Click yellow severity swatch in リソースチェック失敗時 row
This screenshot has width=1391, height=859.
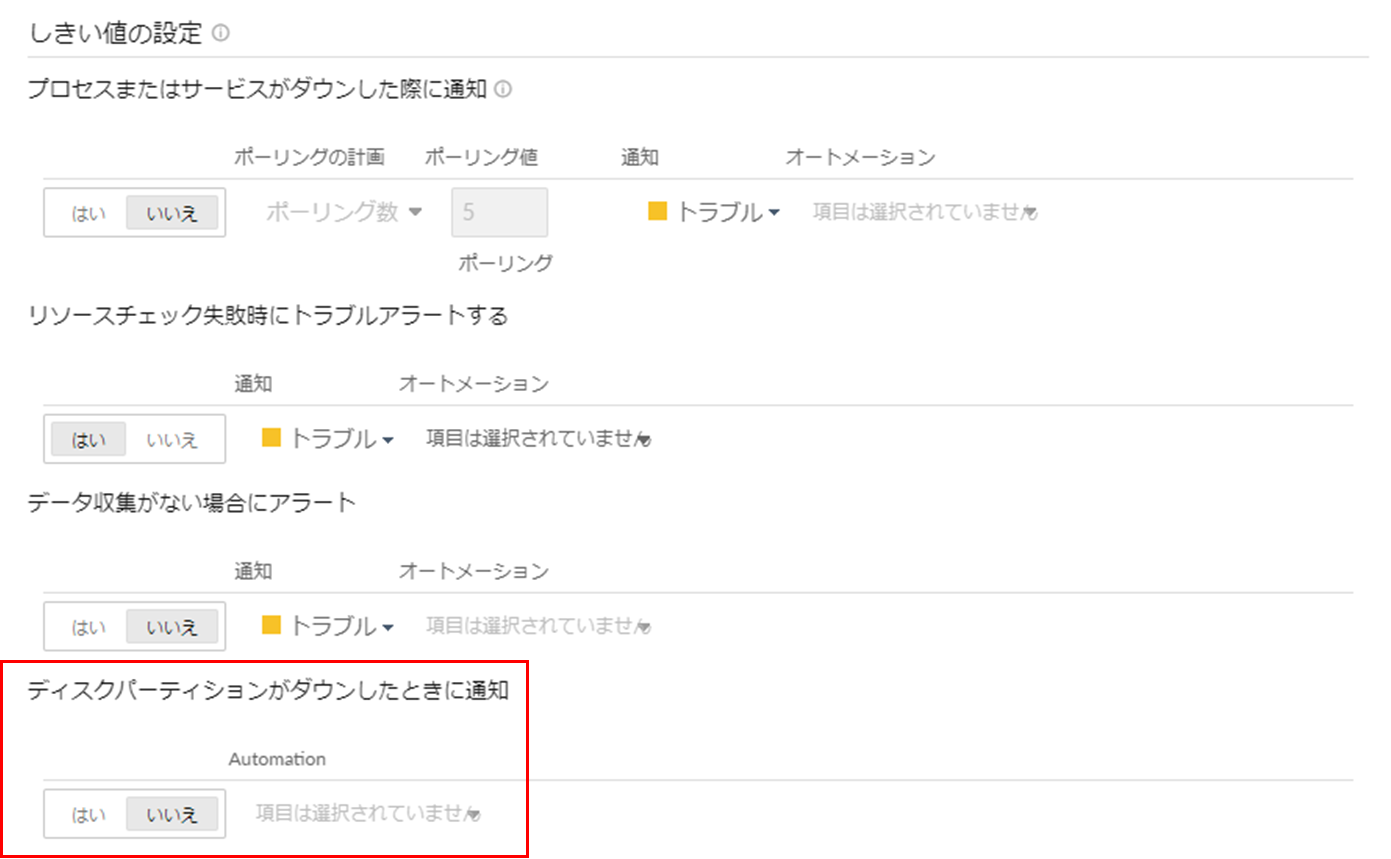click(271, 438)
